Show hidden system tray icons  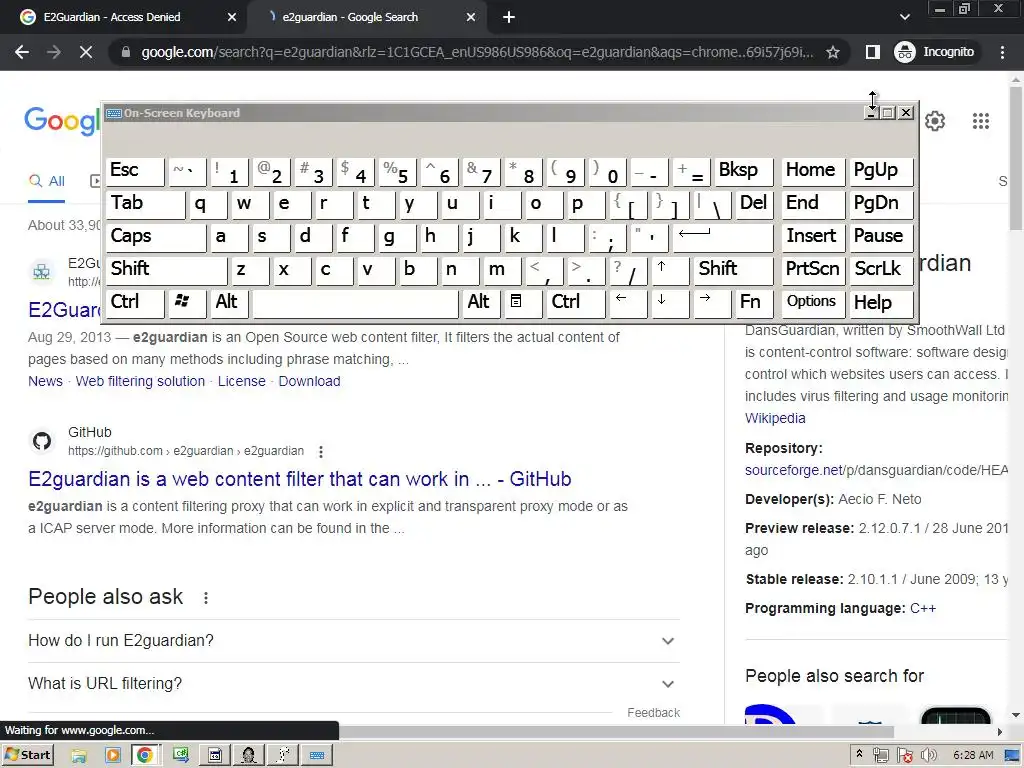pyautogui.click(x=859, y=754)
